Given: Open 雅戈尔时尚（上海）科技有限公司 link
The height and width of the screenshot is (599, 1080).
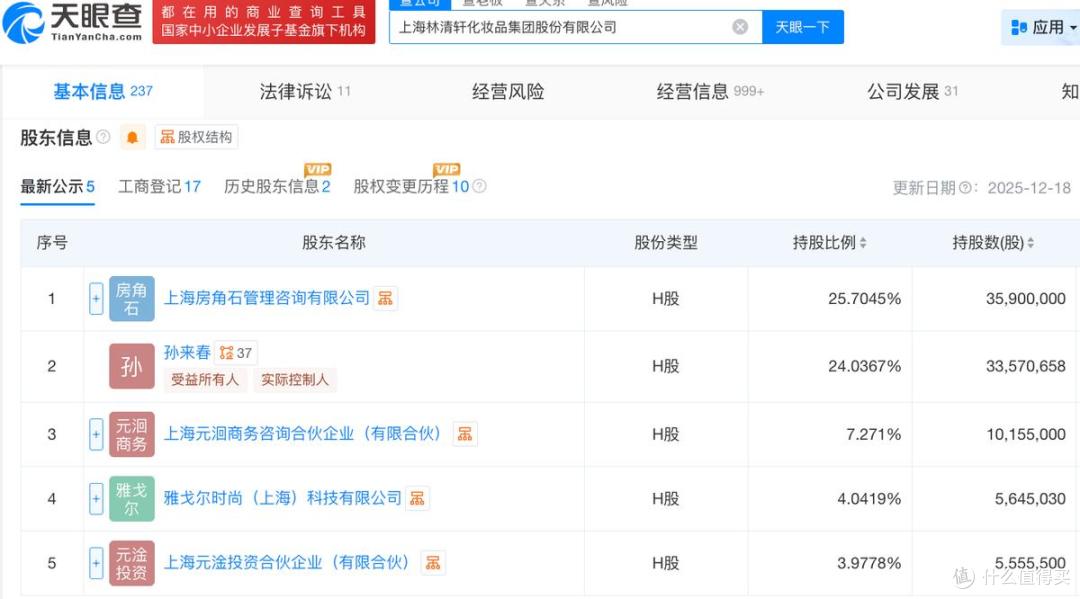Looking at the screenshot, I should coord(282,498).
